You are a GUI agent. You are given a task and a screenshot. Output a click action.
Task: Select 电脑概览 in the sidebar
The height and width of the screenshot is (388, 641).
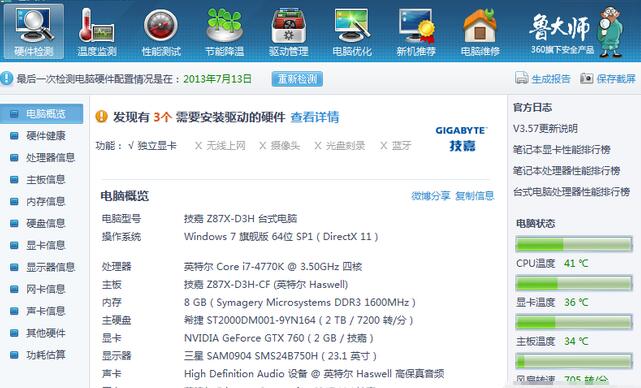tap(41, 114)
